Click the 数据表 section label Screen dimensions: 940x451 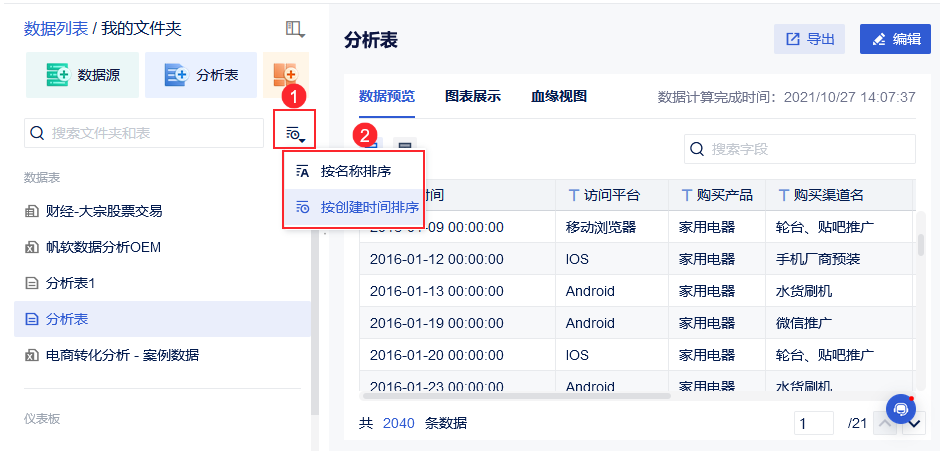(x=42, y=178)
